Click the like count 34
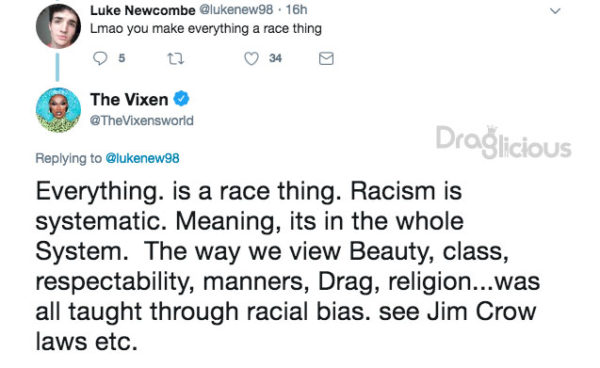Viewport: 600px width, 368px height. pos(276,58)
